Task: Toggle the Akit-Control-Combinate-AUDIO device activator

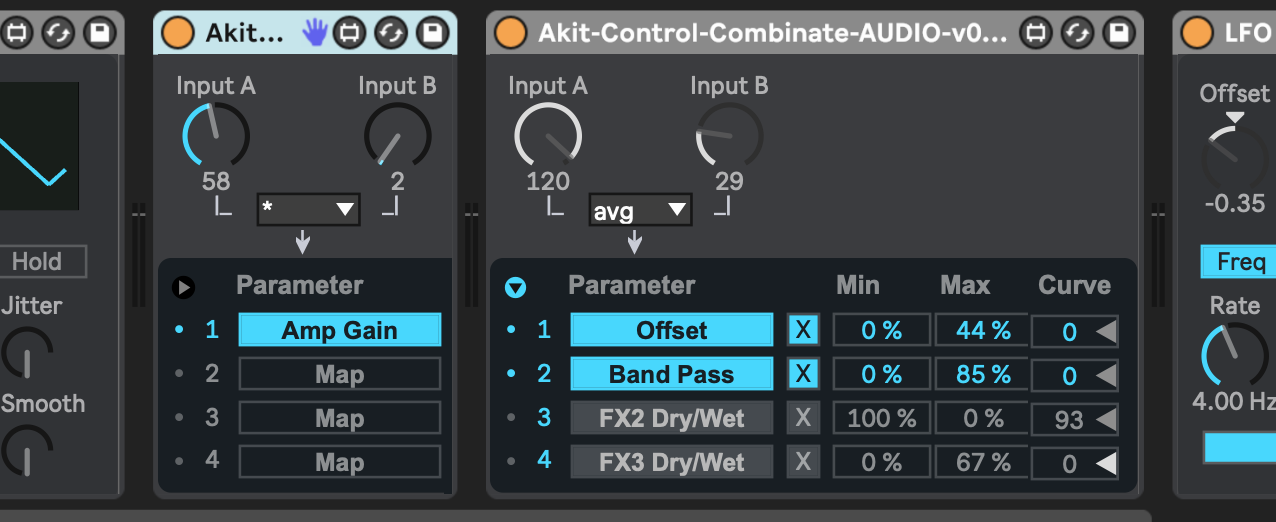Action: [510, 33]
